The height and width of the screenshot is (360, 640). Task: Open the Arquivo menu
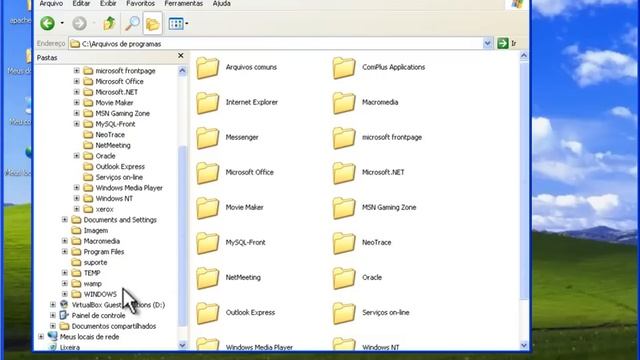point(51,4)
